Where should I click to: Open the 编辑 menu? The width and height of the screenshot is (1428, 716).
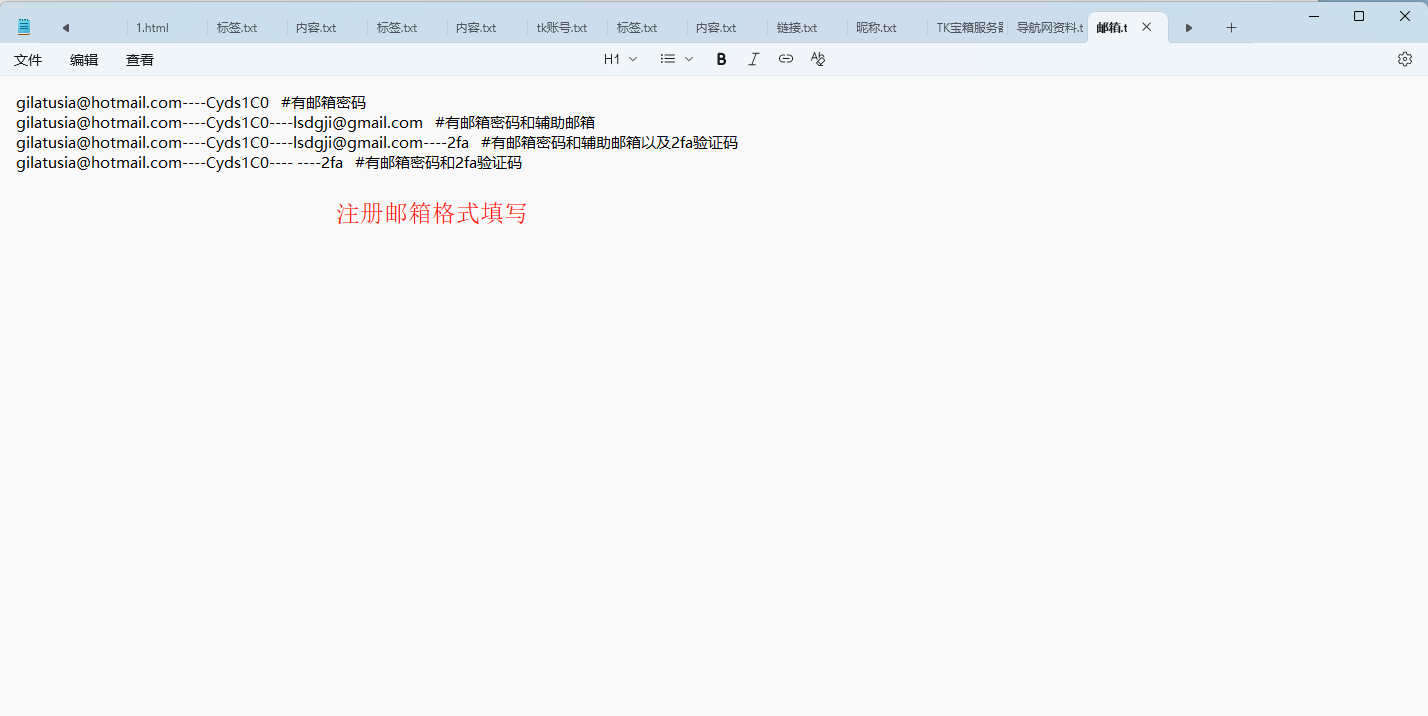pyautogui.click(x=84, y=60)
